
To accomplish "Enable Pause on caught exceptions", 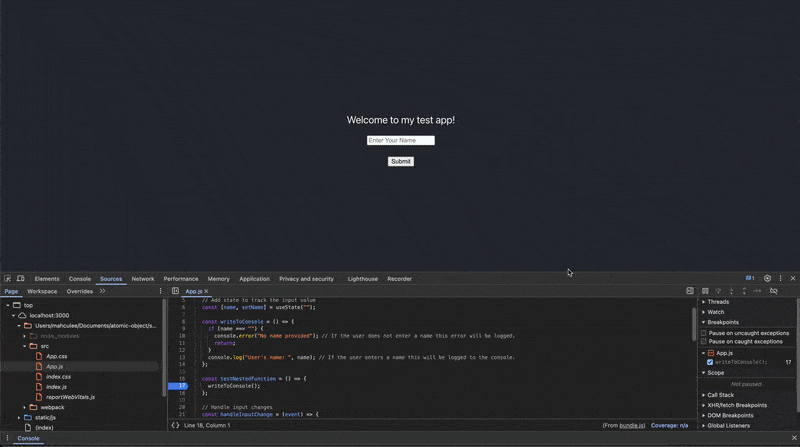I will coord(704,341).
